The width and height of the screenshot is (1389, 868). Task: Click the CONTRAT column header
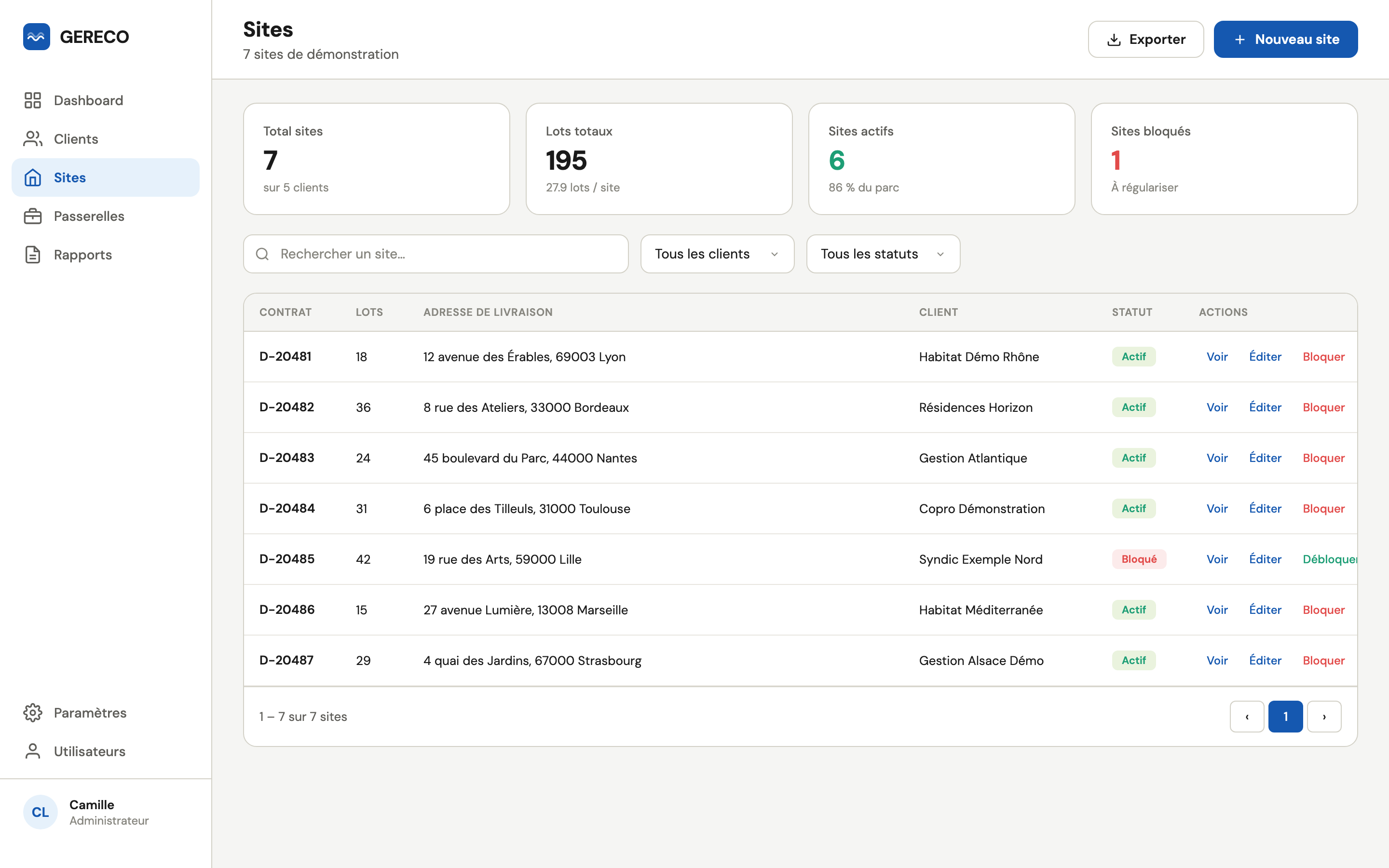click(285, 312)
